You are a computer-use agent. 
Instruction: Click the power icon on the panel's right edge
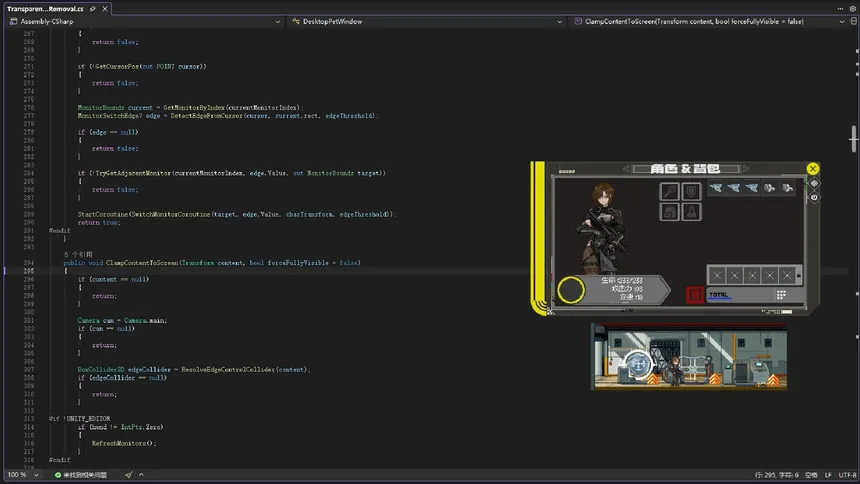coord(814,197)
